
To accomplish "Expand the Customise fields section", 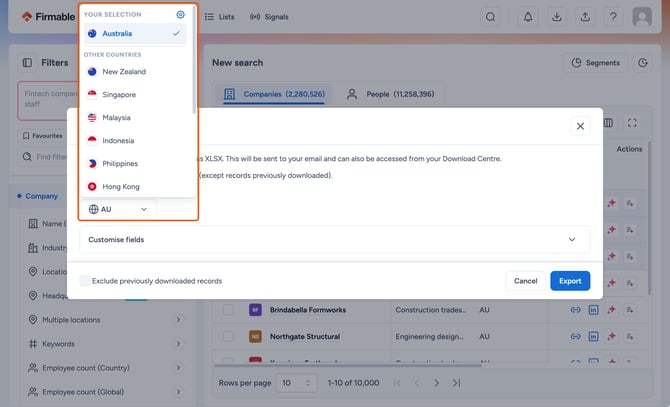I will tap(335, 240).
